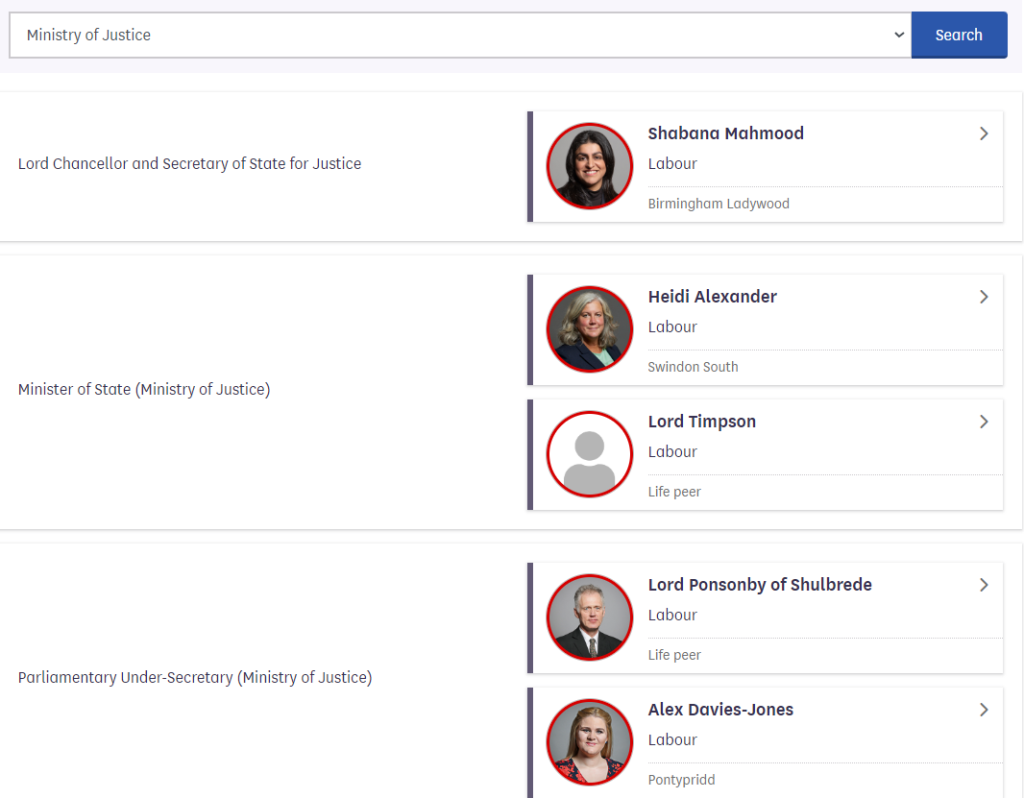Click Lord Ponsonby of Shulbrede's portrait photo
Image resolution: width=1024 pixels, height=798 pixels.
pyautogui.click(x=589, y=617)
